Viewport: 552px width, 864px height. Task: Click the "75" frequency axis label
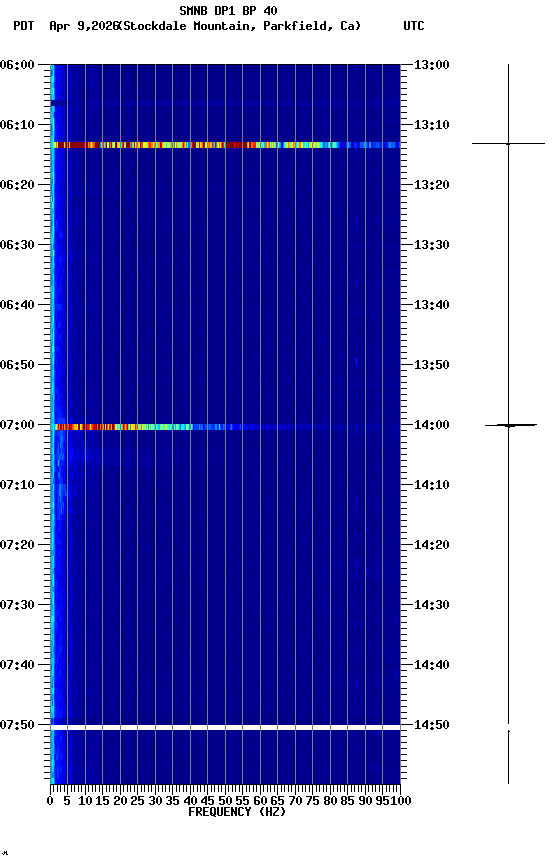[312, 801]
